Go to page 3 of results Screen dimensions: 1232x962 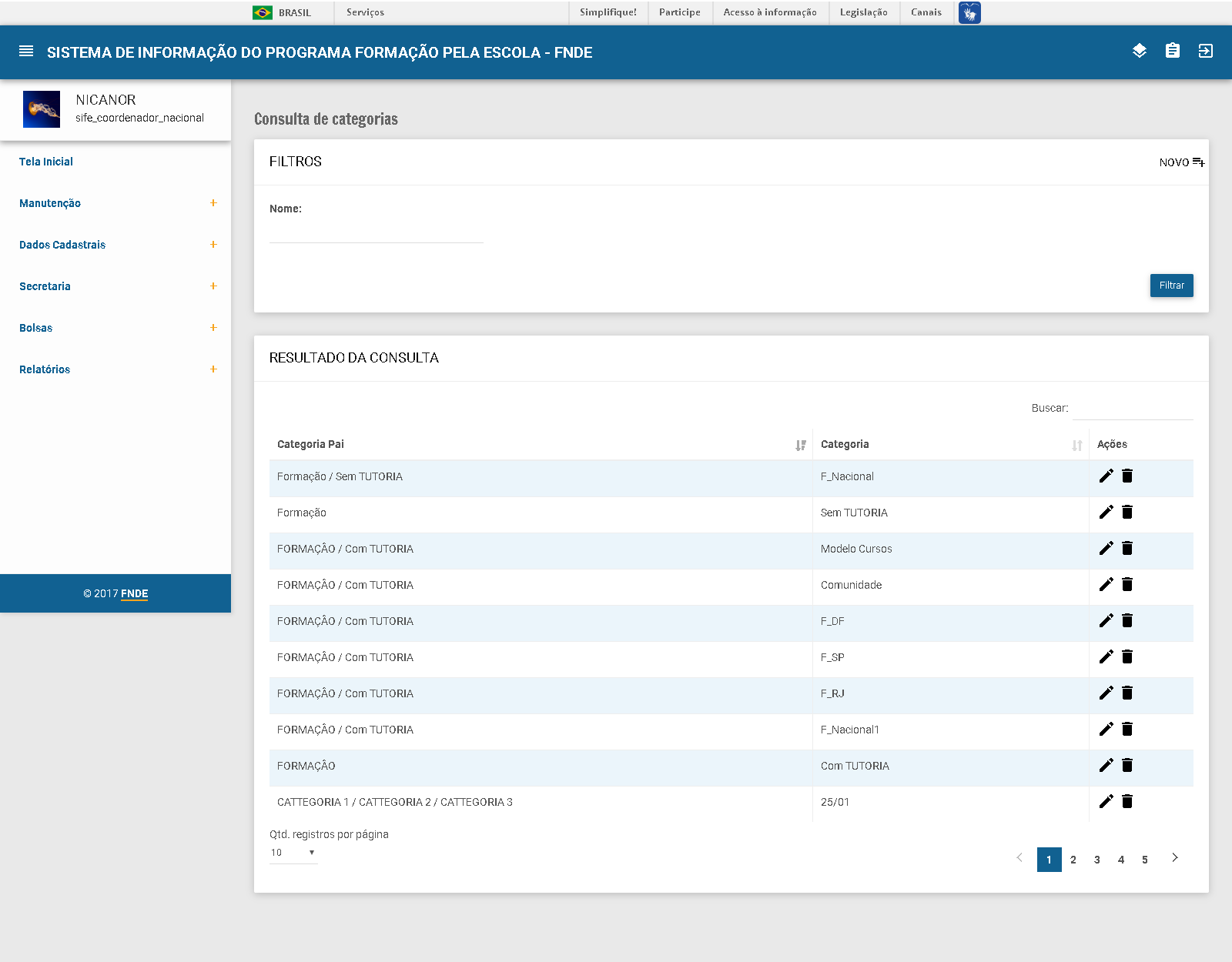point(1097,860)
